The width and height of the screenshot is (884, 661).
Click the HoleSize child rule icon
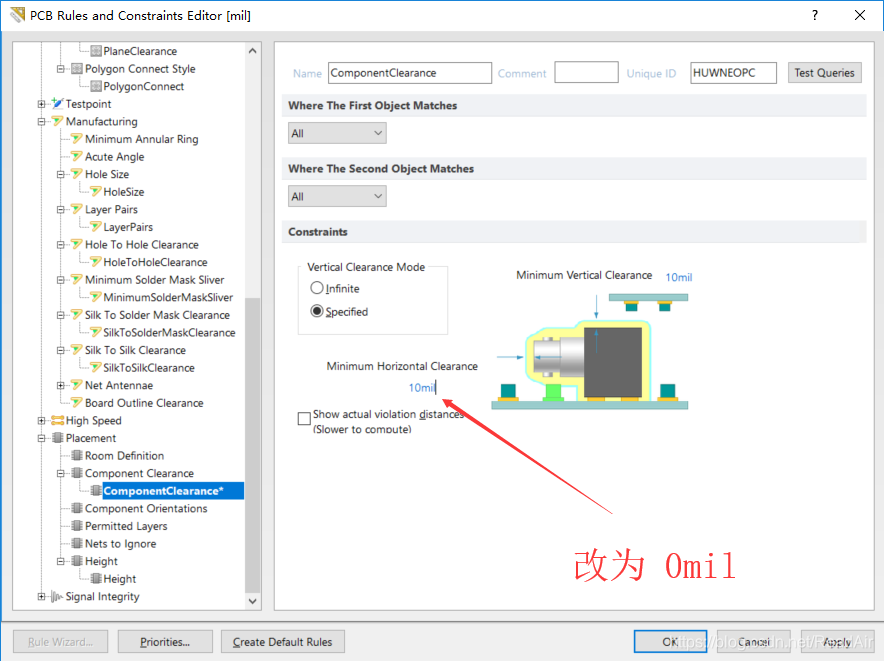click(96, 192)
